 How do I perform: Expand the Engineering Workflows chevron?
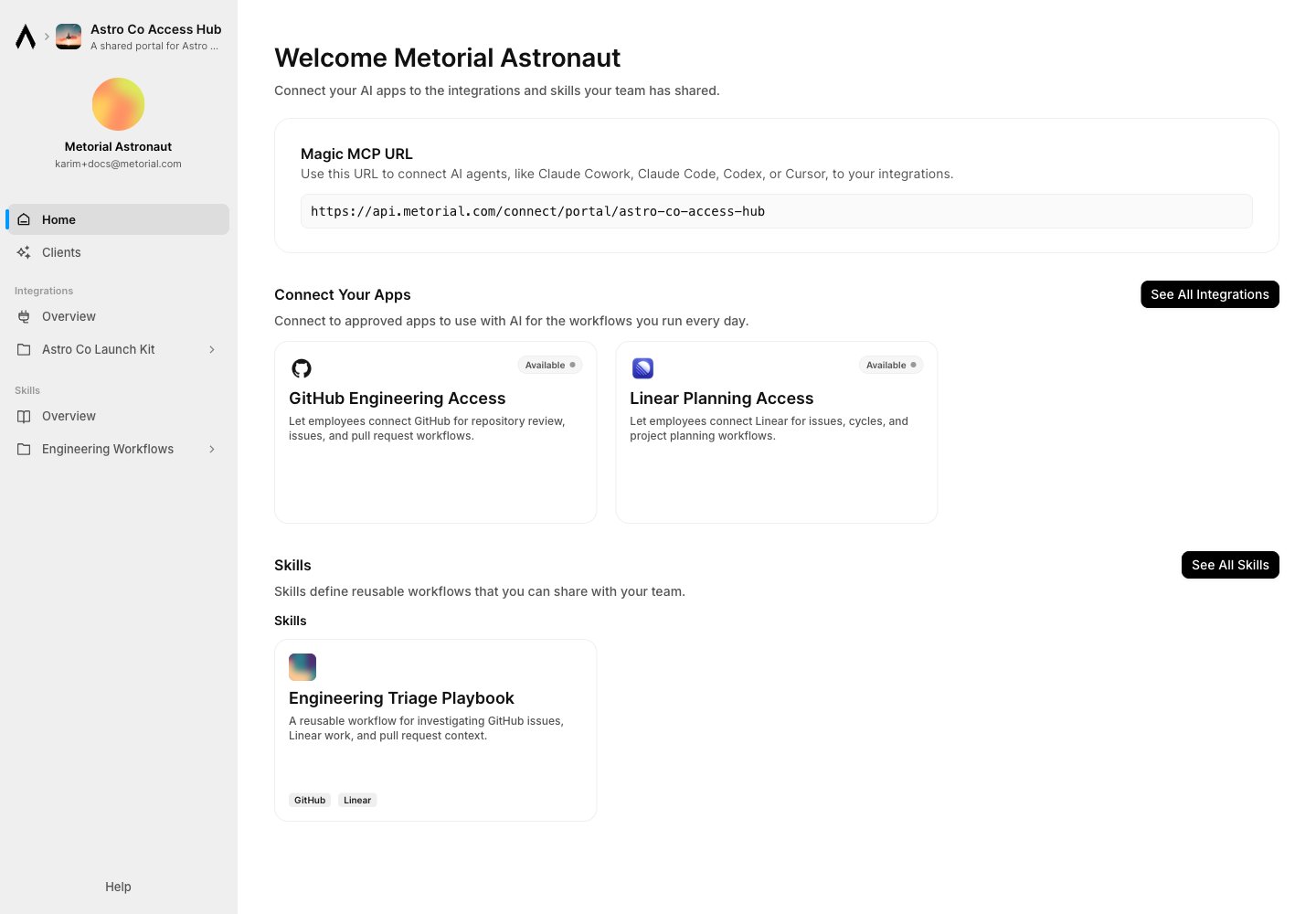click(x=212, y=449)
